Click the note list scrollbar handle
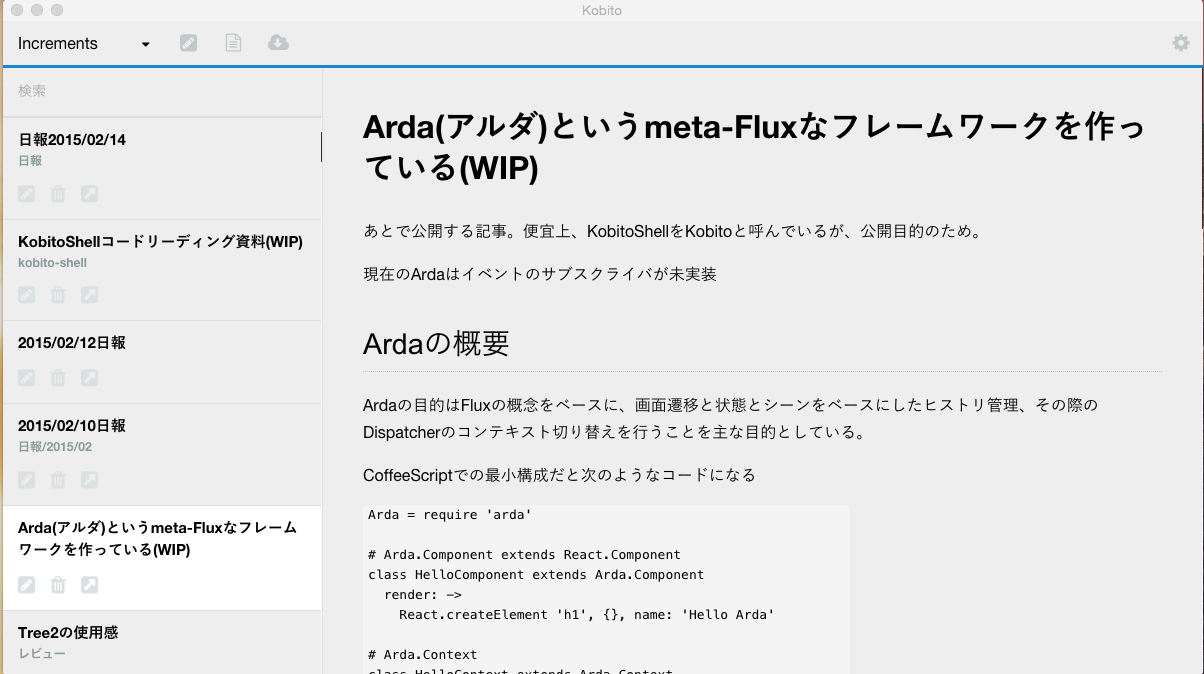1204x674 pixels. [x=321, y=147]
